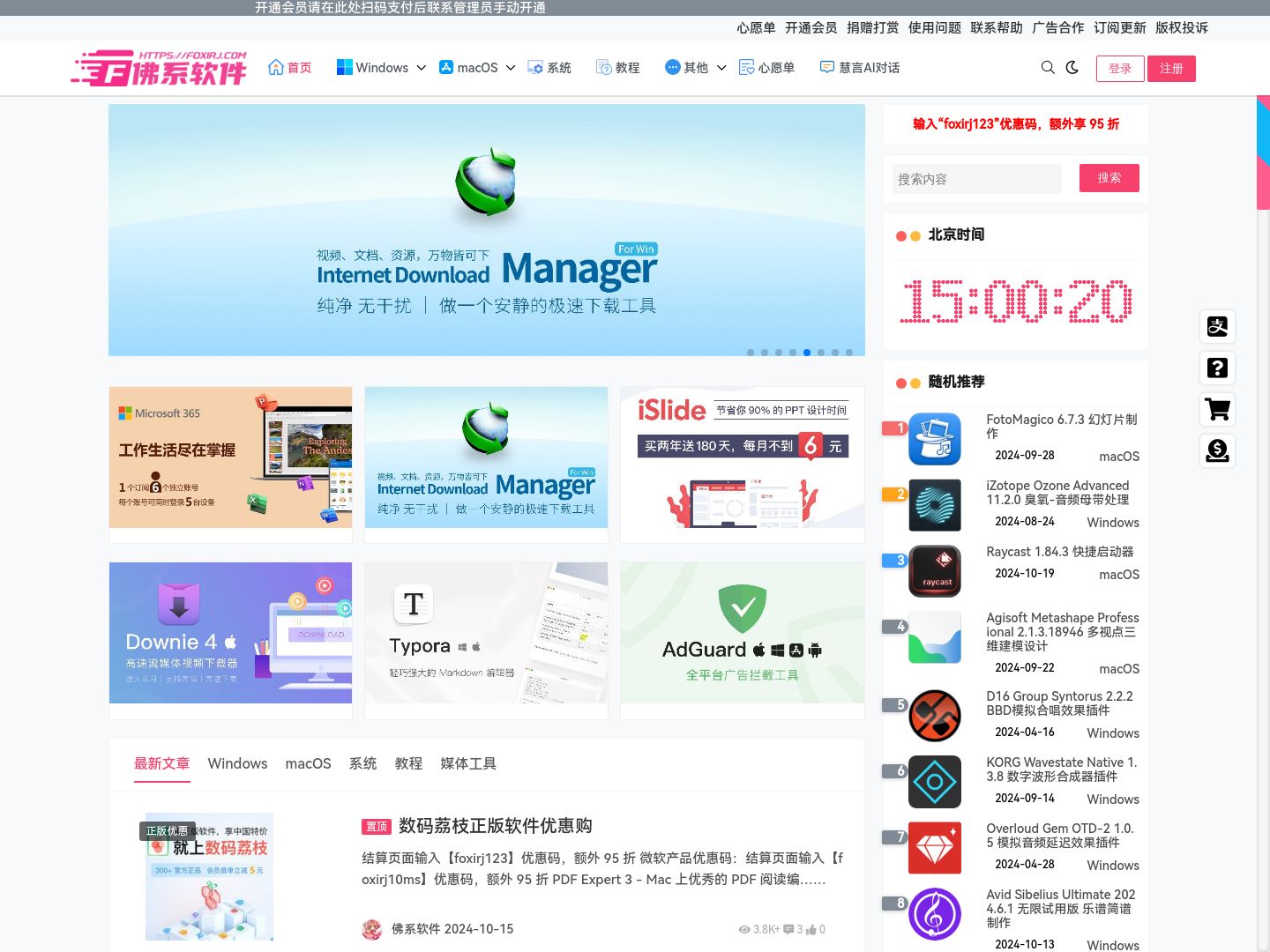Switch to the macOS articles tab
The height and width of the screenshot is (952, 1270).
coord(308,763)
